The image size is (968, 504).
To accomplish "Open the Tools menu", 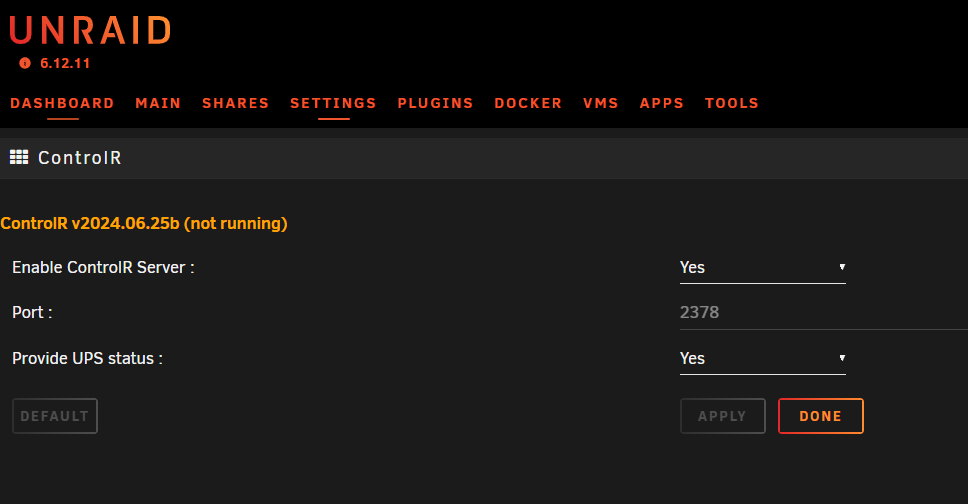I will [x=732, y=103].
